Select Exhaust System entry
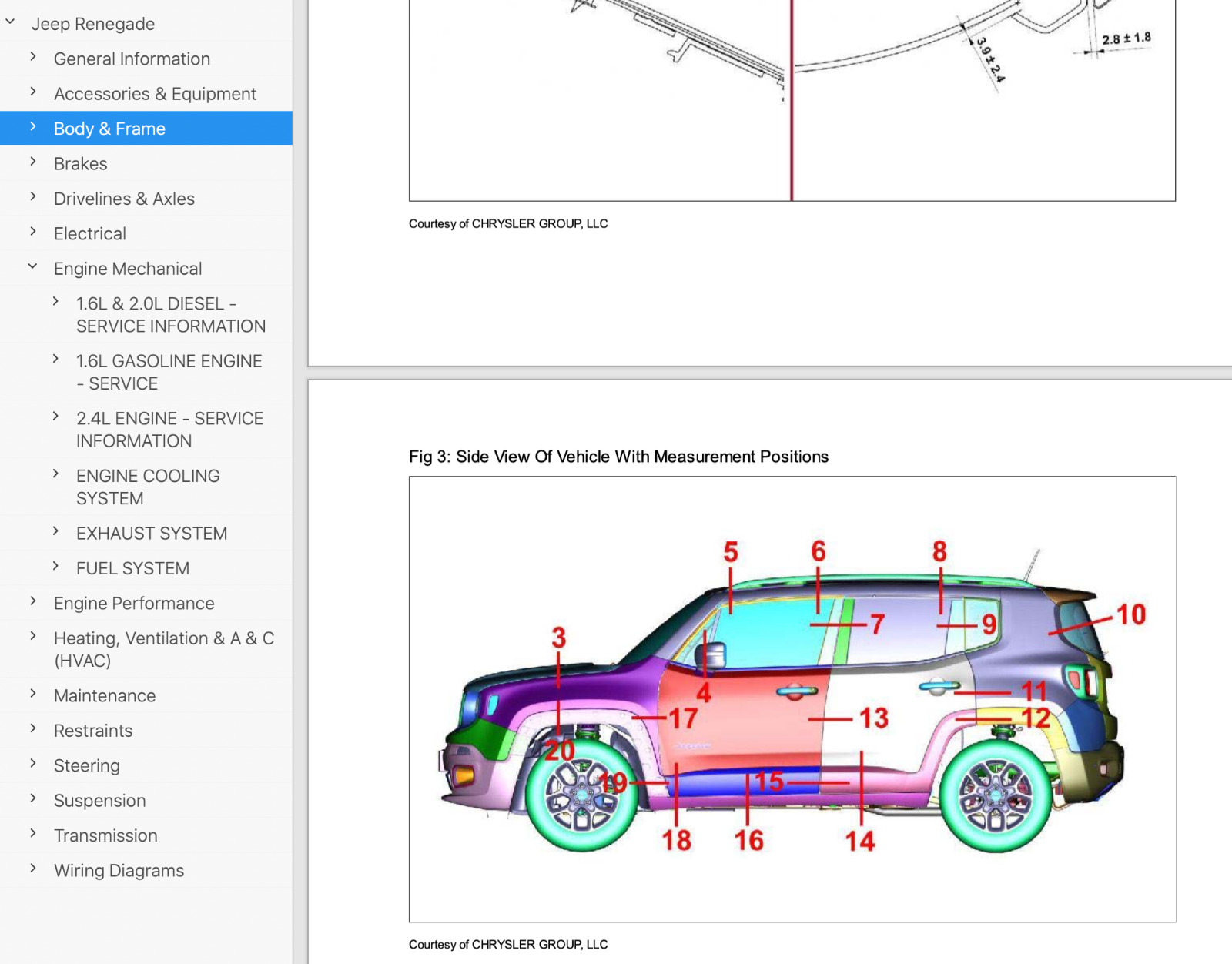Viewport: 1232px width, 964px height. (152, 534)
